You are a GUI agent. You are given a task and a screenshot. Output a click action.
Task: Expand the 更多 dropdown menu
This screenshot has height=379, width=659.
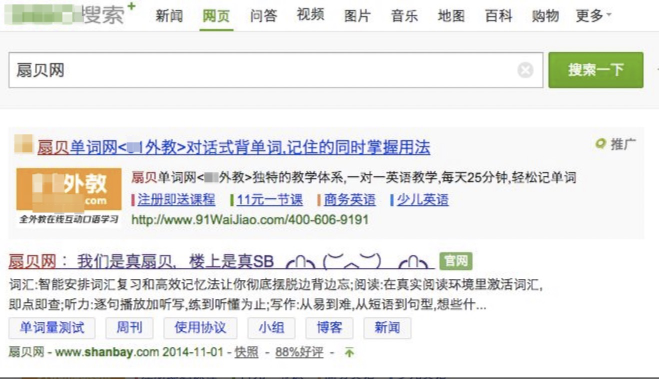click(x=593, y=16)
